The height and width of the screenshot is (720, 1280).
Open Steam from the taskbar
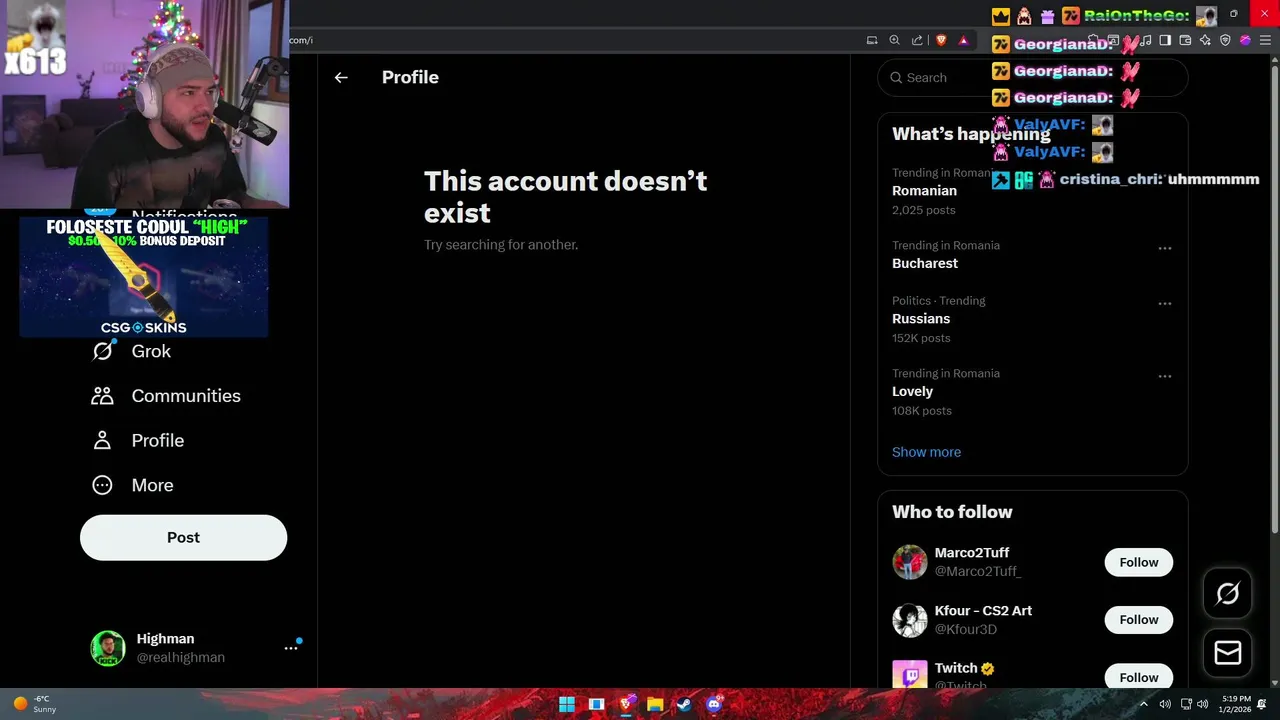click(684, 704)
